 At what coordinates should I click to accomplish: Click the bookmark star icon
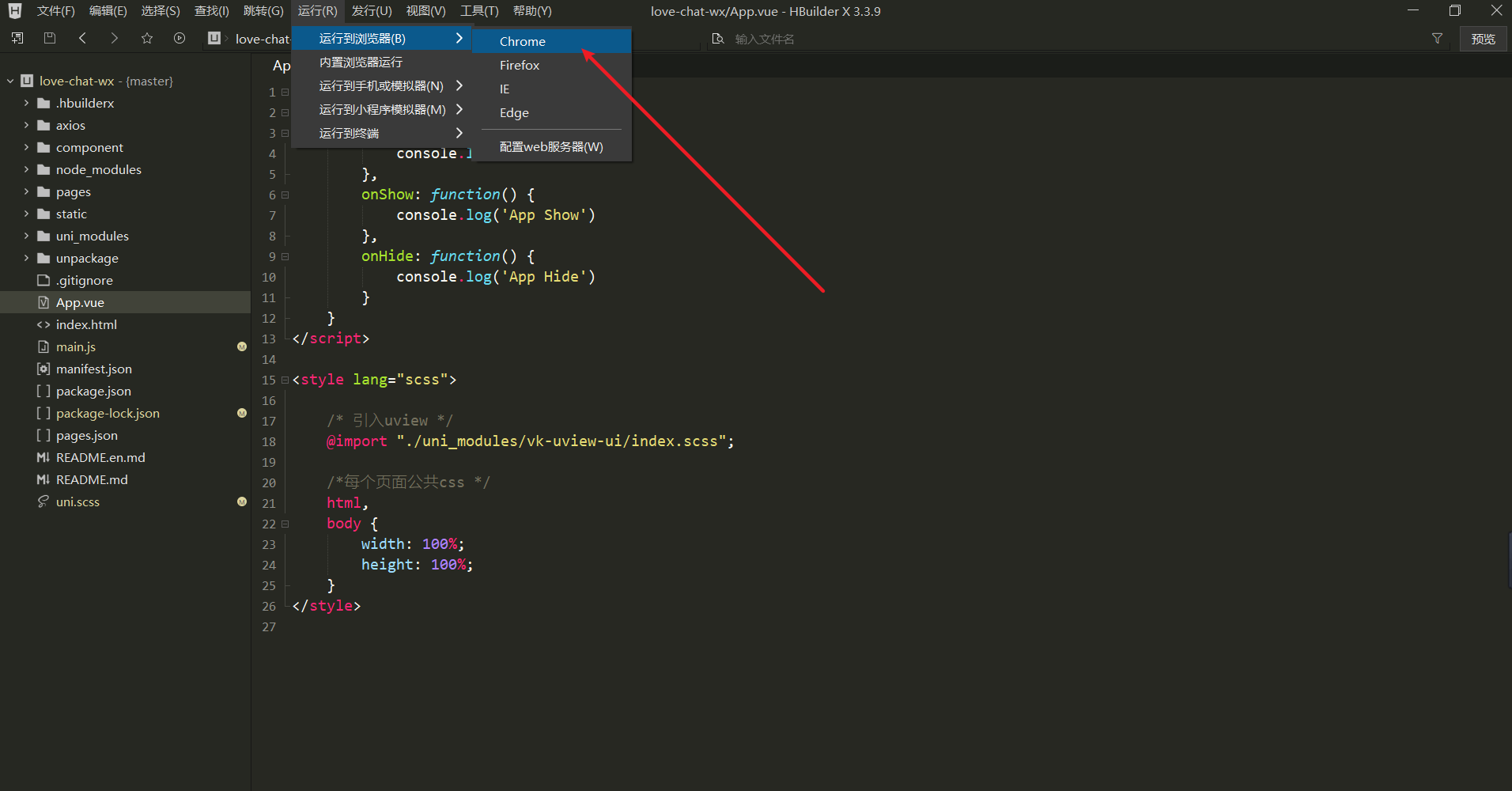[147, 38]
